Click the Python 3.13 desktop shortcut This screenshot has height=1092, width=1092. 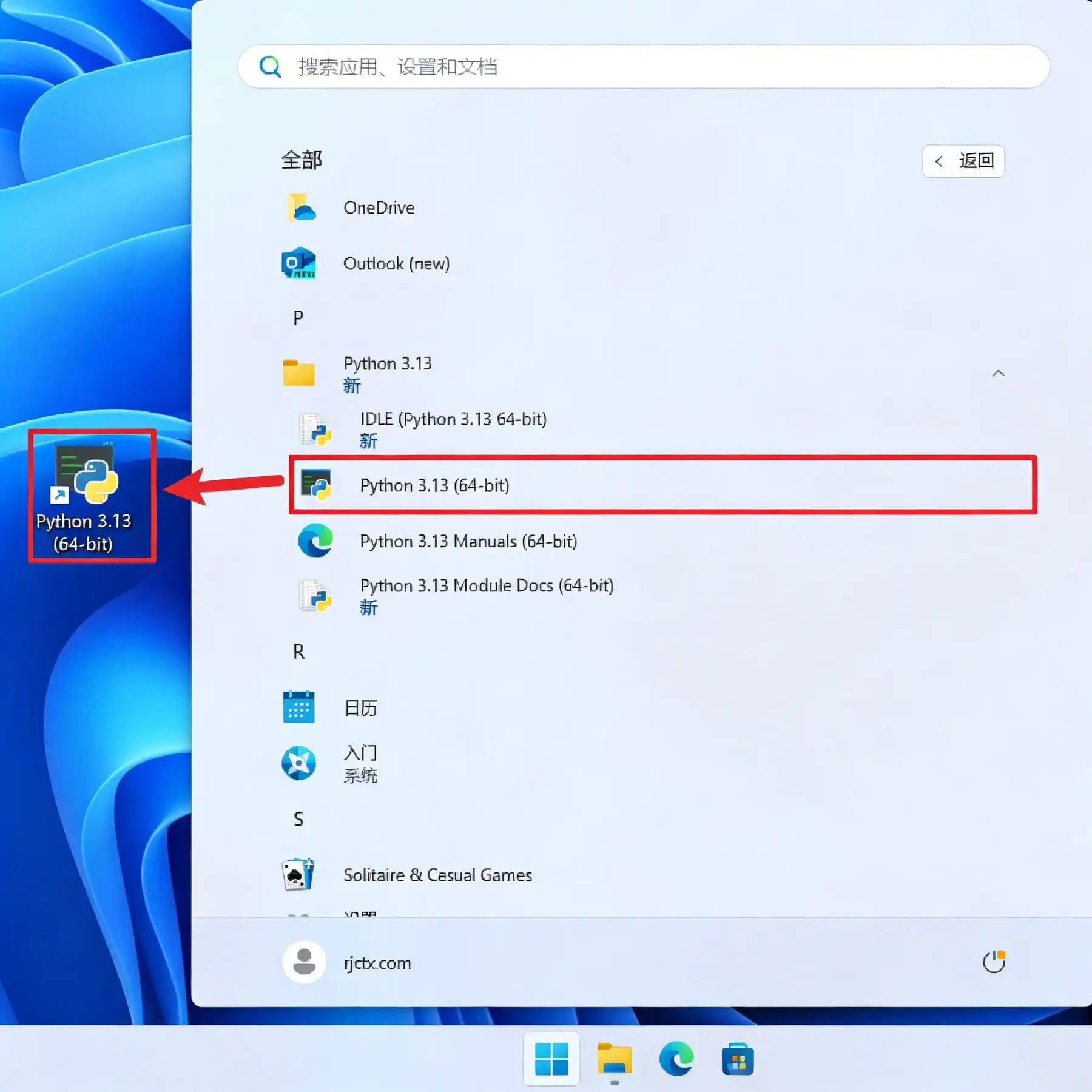(86, 497)
